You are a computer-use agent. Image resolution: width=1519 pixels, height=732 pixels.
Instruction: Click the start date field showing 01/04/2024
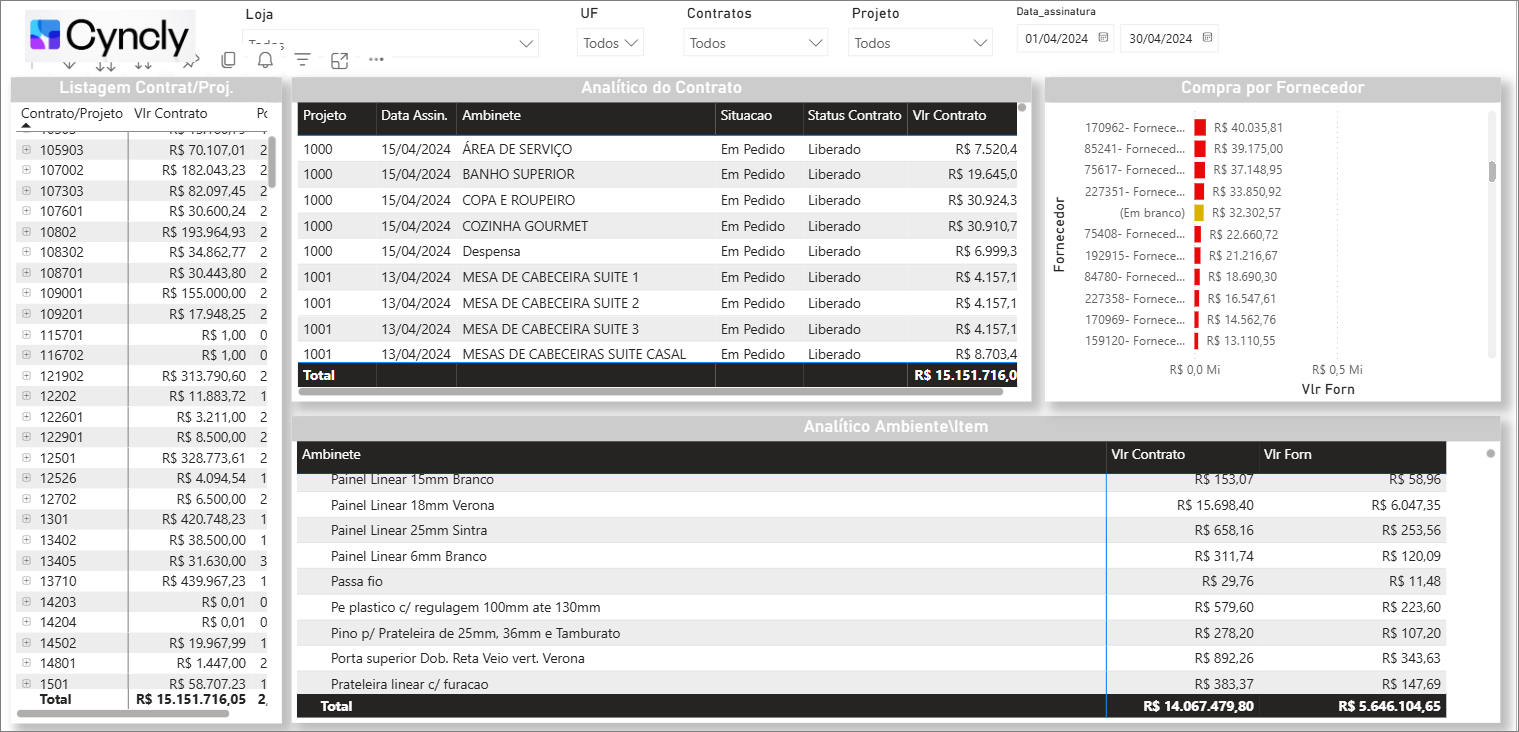[x=1056, y=38]
